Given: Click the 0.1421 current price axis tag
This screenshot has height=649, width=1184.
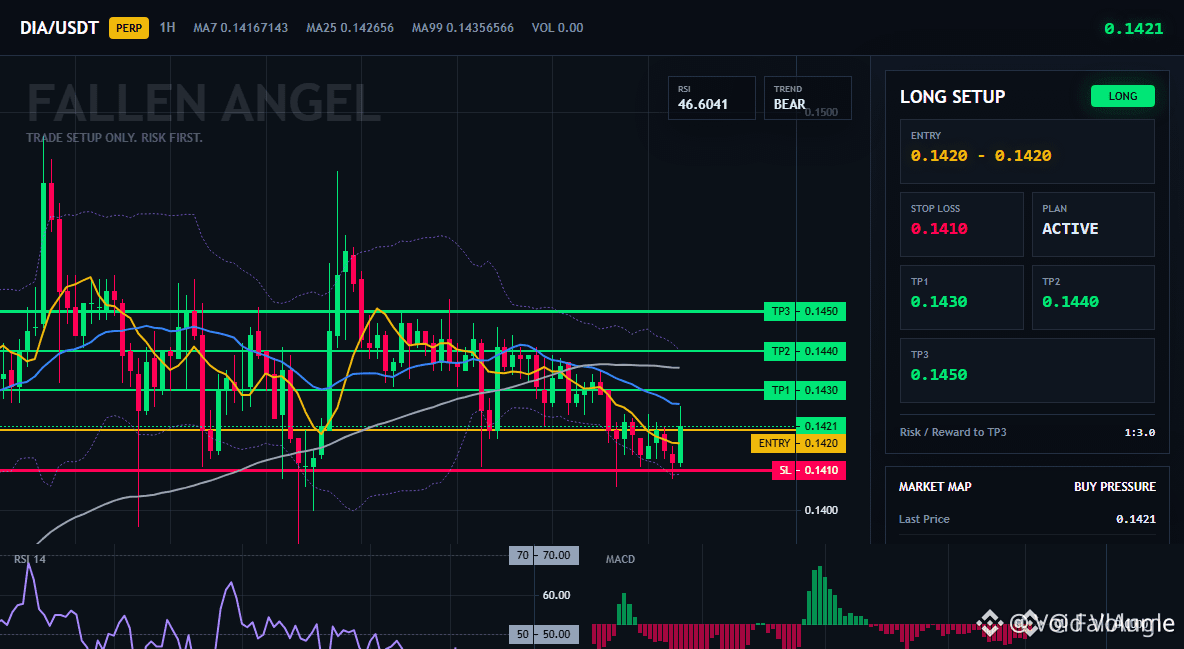Looking at the screenshot, I should [x=821, y=426].
